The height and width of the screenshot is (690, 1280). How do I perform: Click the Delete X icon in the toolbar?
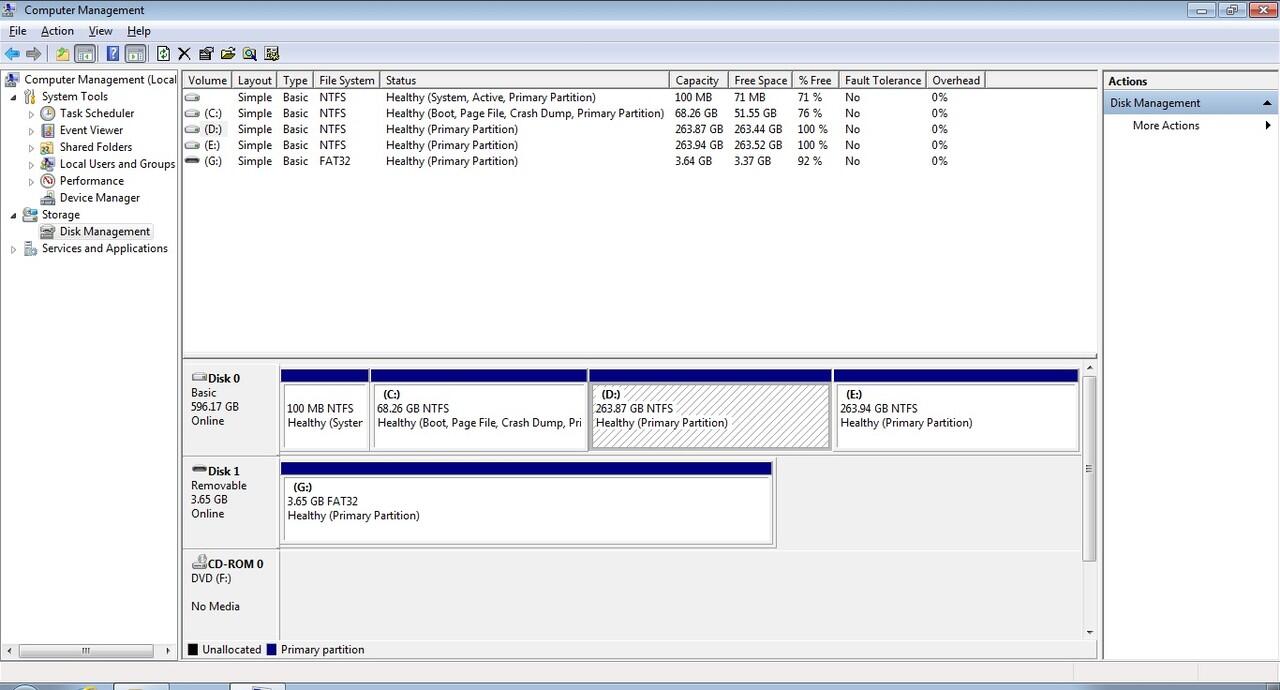pos(184,54)
